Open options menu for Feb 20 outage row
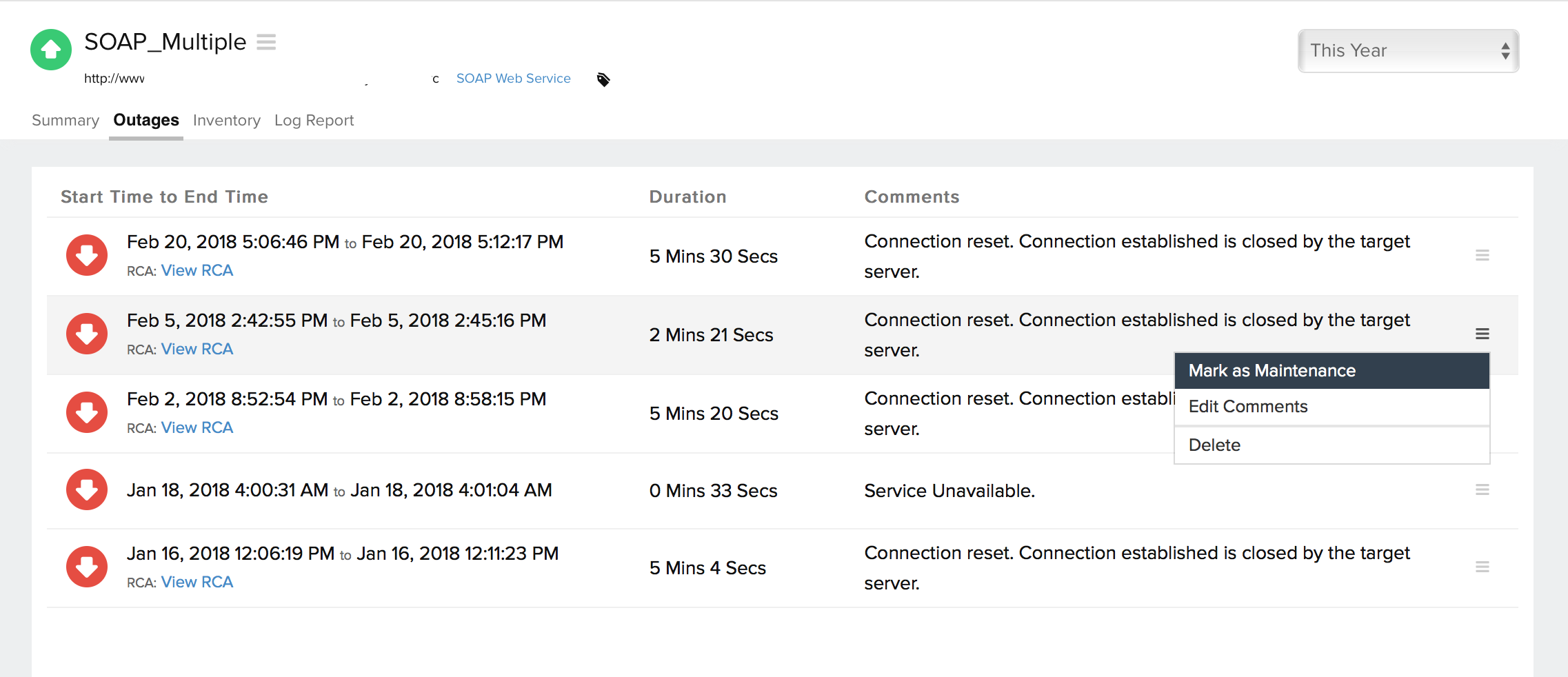The height and width of the screenshot is (677, 1568). pos(1482,256)
